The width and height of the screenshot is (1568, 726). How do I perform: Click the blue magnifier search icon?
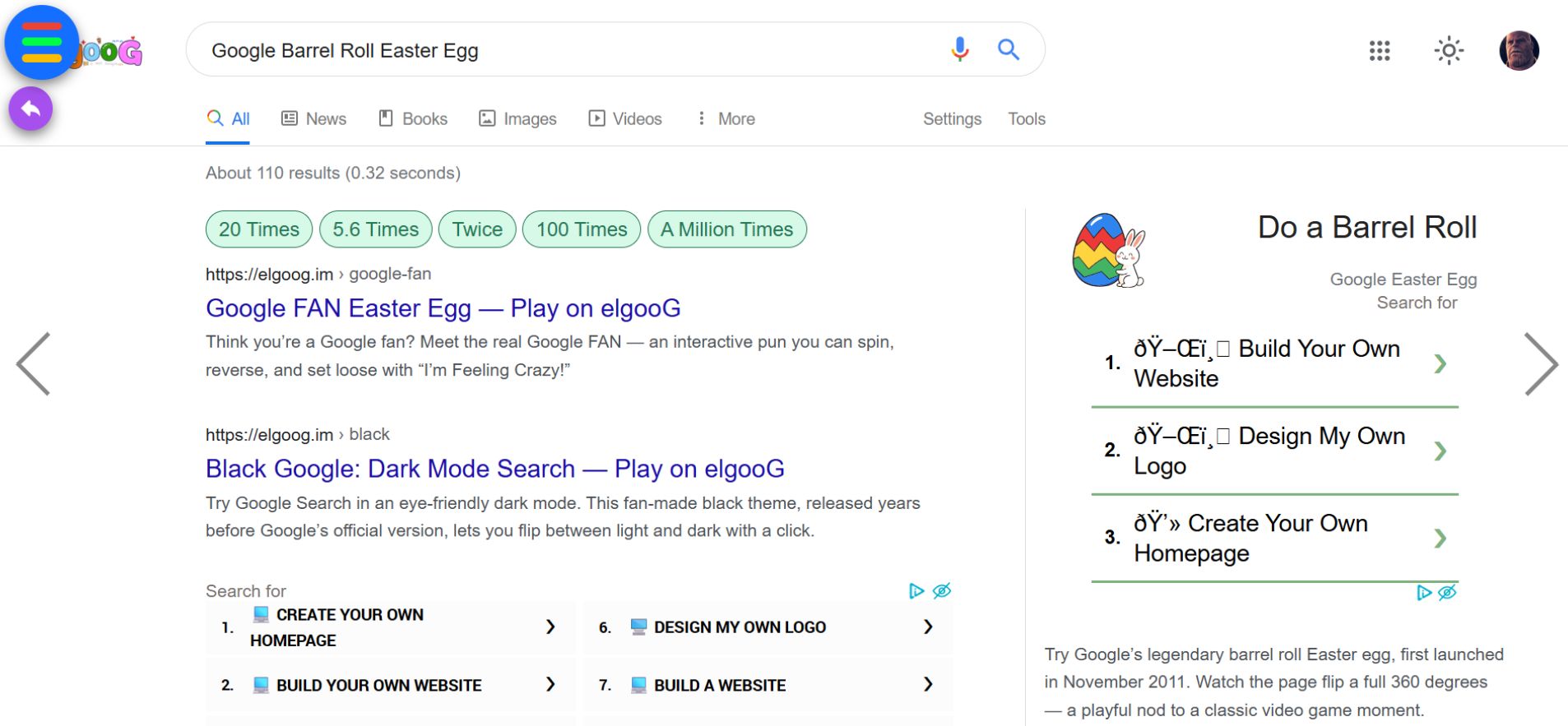coord(1009,50)
